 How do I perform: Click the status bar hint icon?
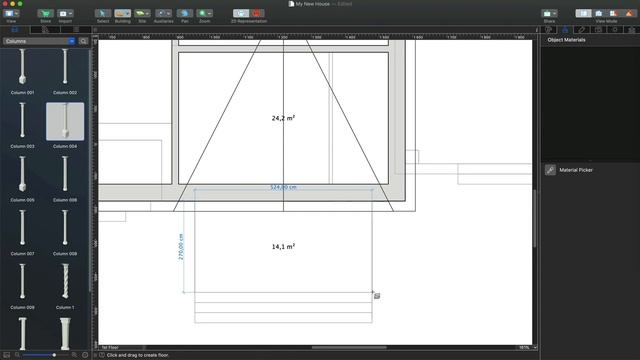click(102, 355)
